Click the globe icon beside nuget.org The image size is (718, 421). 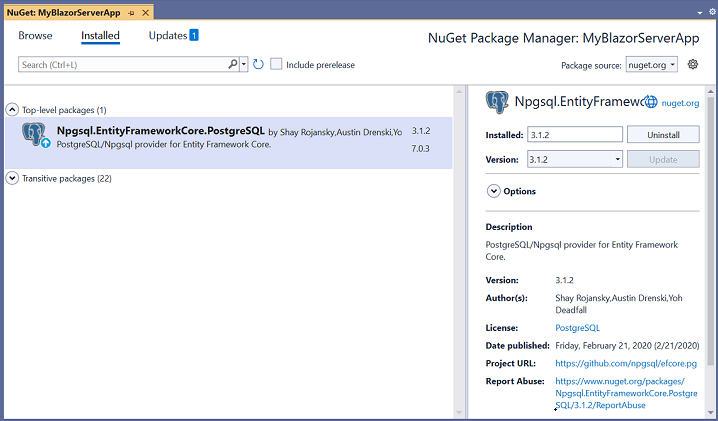coord(652,102)
